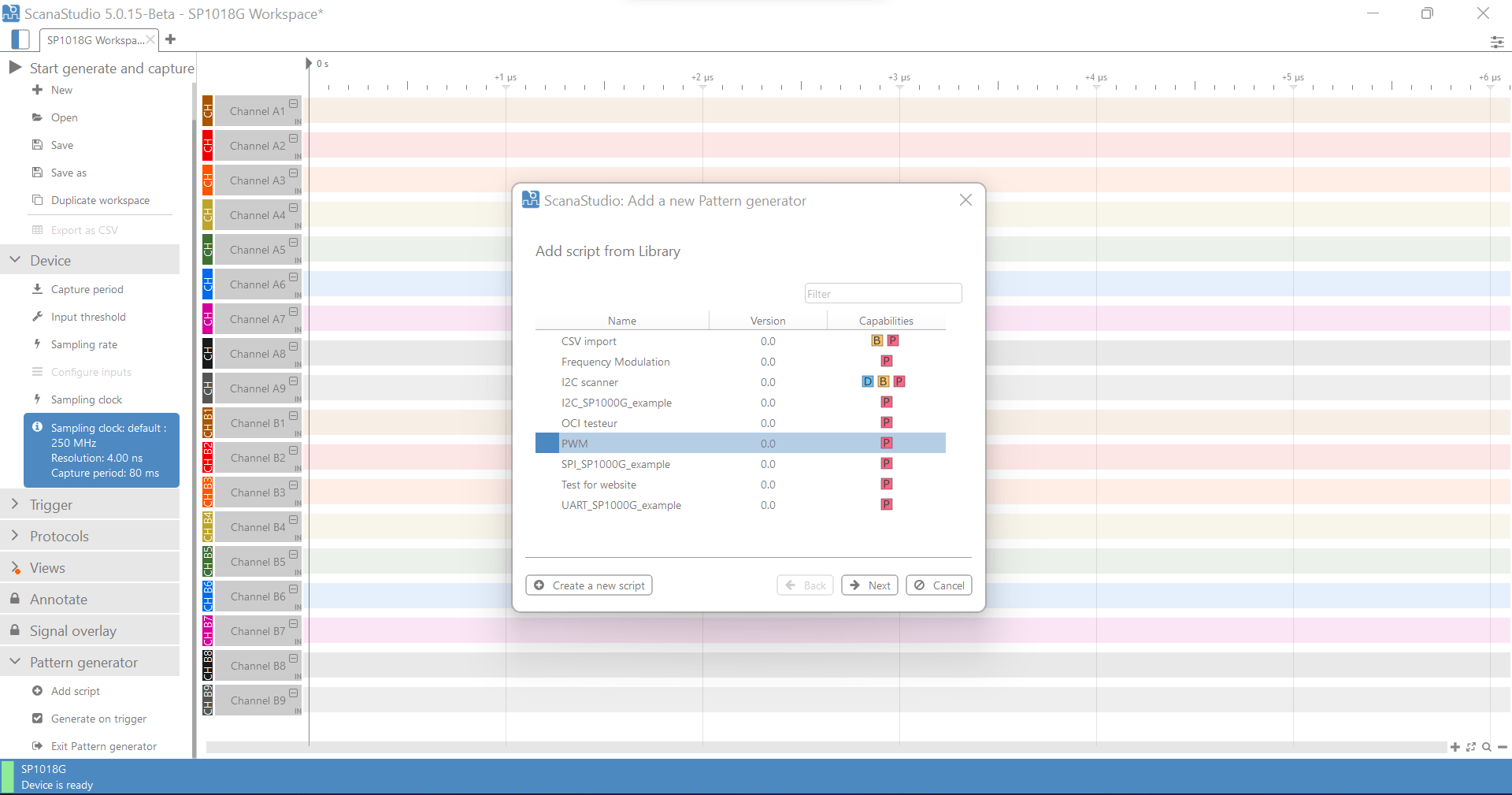The width and height of the screenshot is (1512, 795).
Task: Click the zoom in plus icon below timeline
Action: 1455,747
